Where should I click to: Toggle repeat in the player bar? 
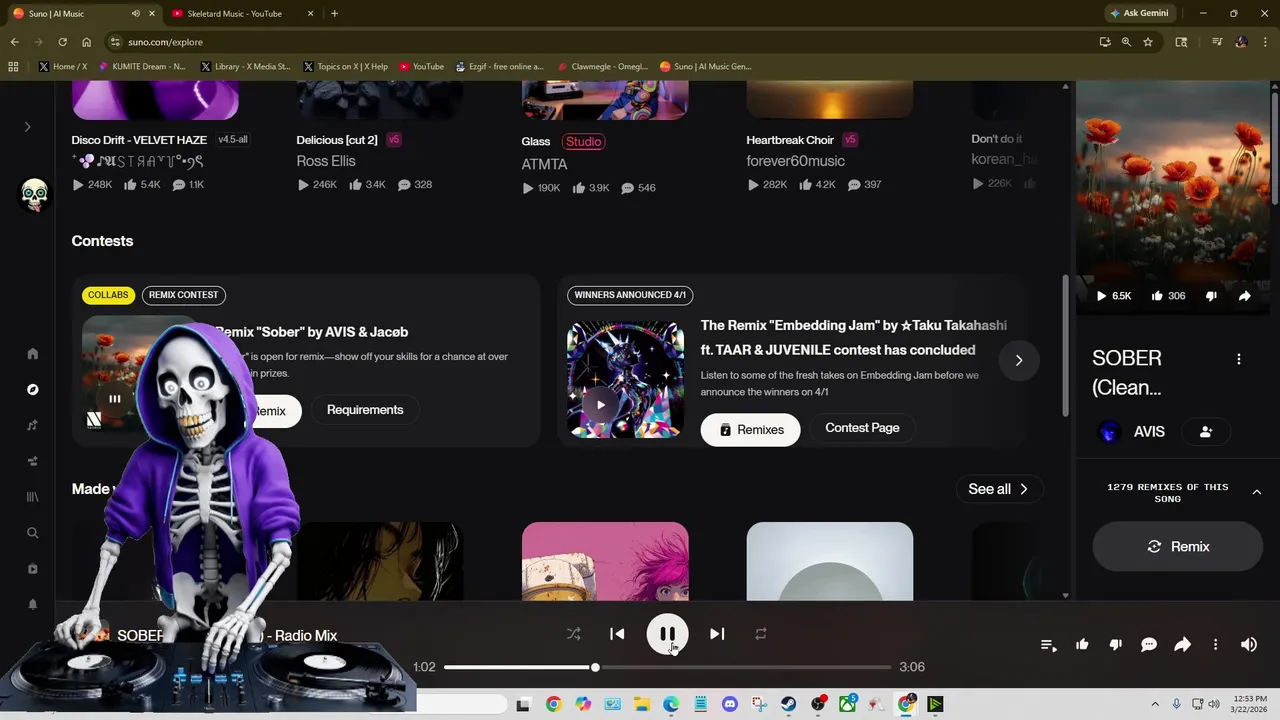[x=761, y=634]
